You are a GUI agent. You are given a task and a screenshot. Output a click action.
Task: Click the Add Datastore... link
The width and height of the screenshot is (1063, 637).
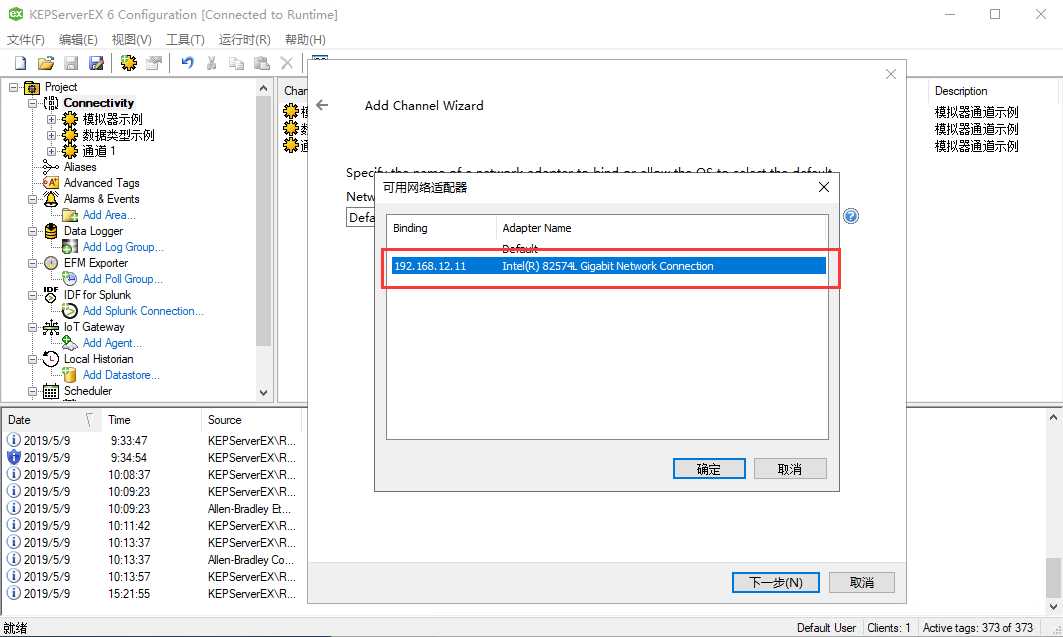click(121, 375)
